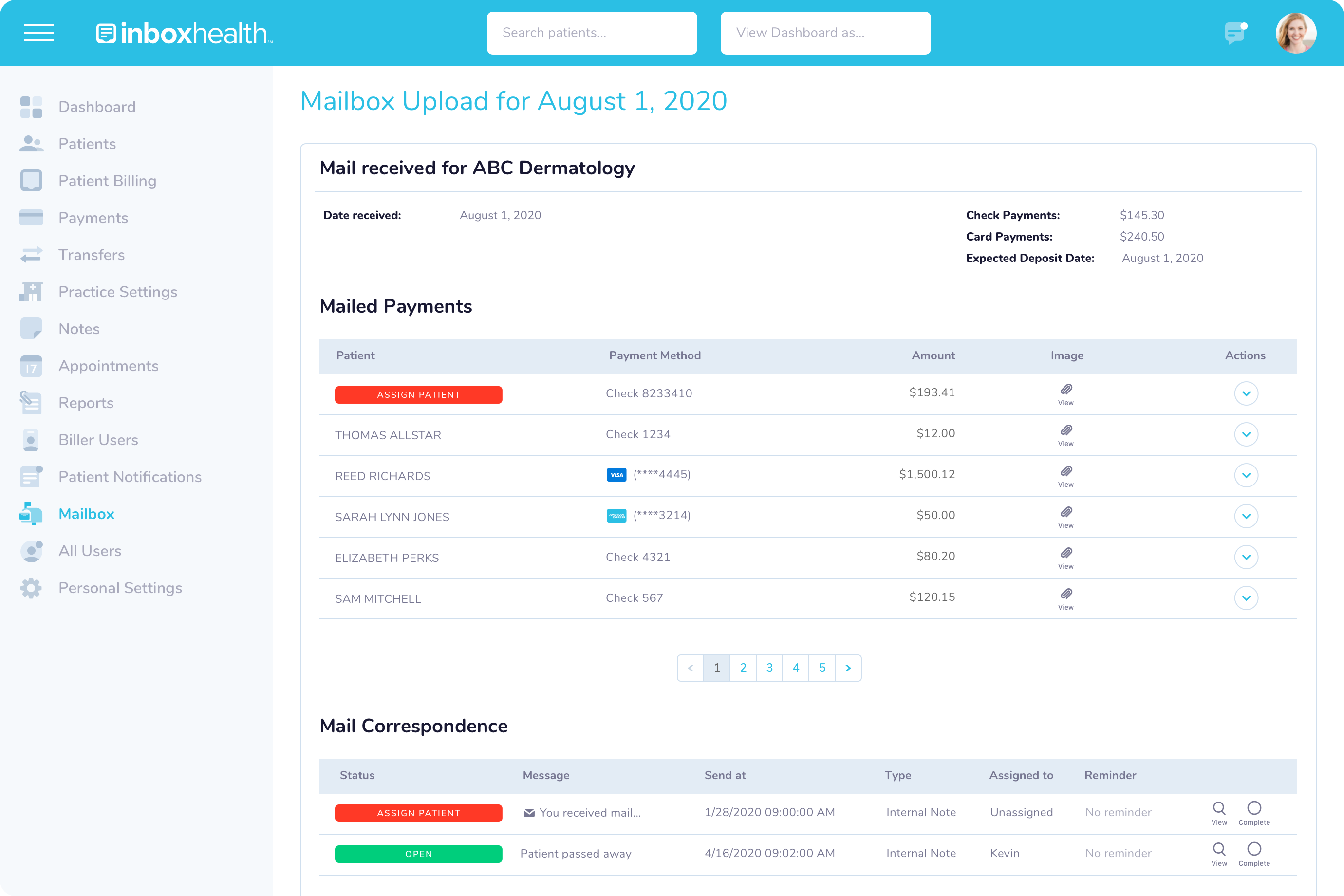Viewport: 1344px width, 896px height.
Task: Open Practice Settings from the sidebar
Action: coord(32,291)
